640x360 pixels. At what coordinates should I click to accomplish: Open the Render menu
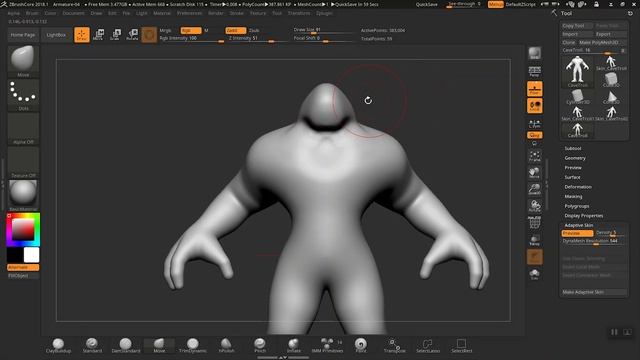pos(216,13)
